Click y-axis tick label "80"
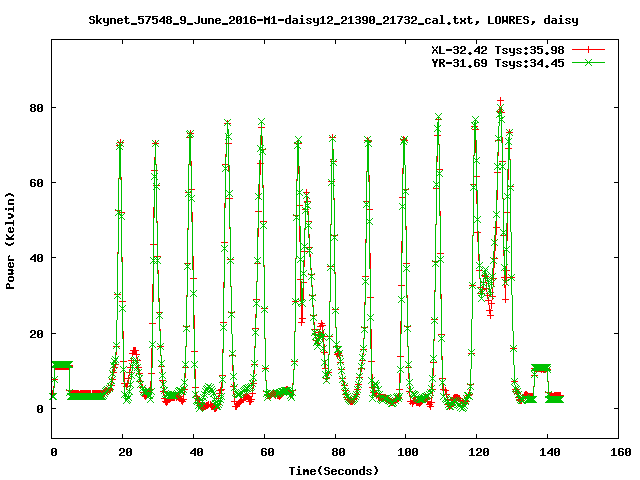 (36, 108)
